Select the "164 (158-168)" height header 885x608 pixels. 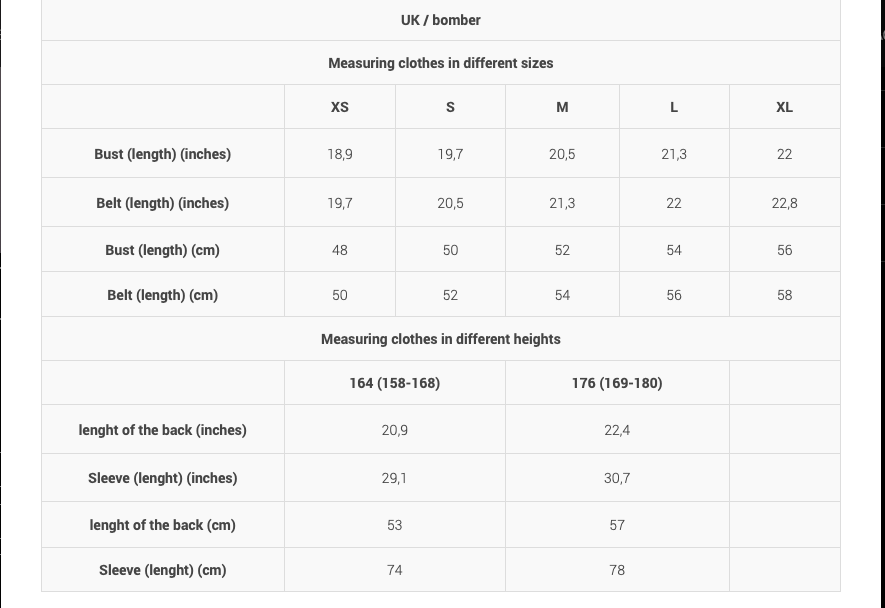[x=394, y=383]
